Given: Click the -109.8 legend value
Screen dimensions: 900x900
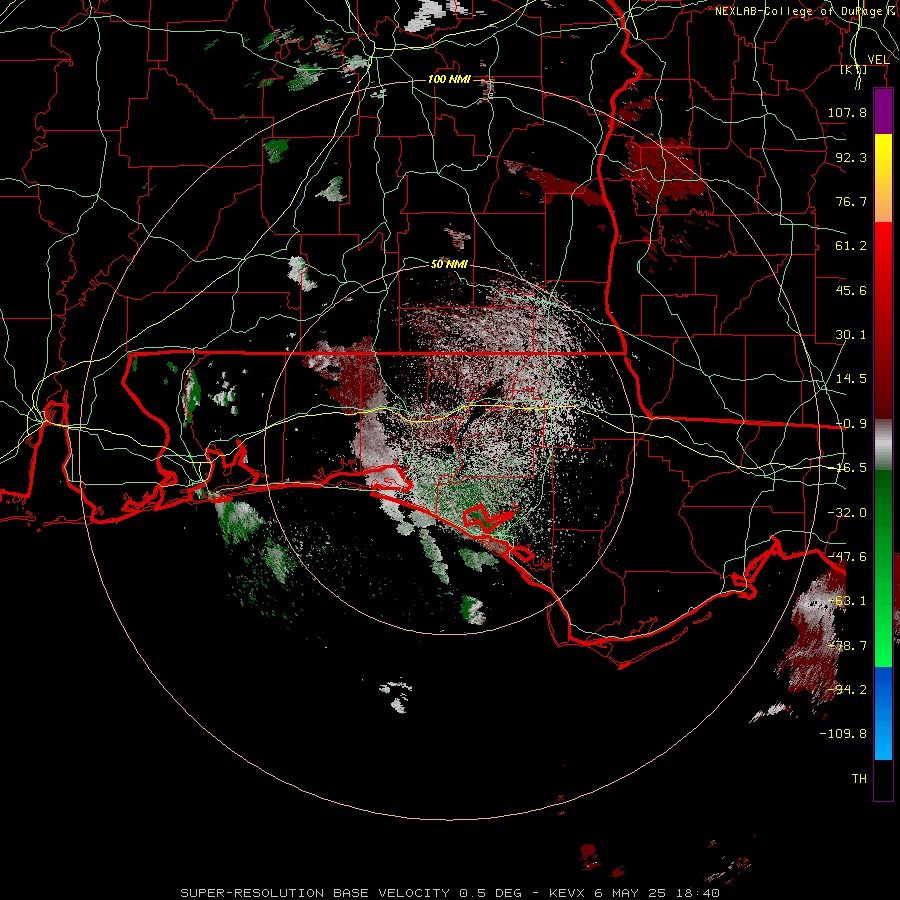Looking at the screenshot, I should pos(844,734).
